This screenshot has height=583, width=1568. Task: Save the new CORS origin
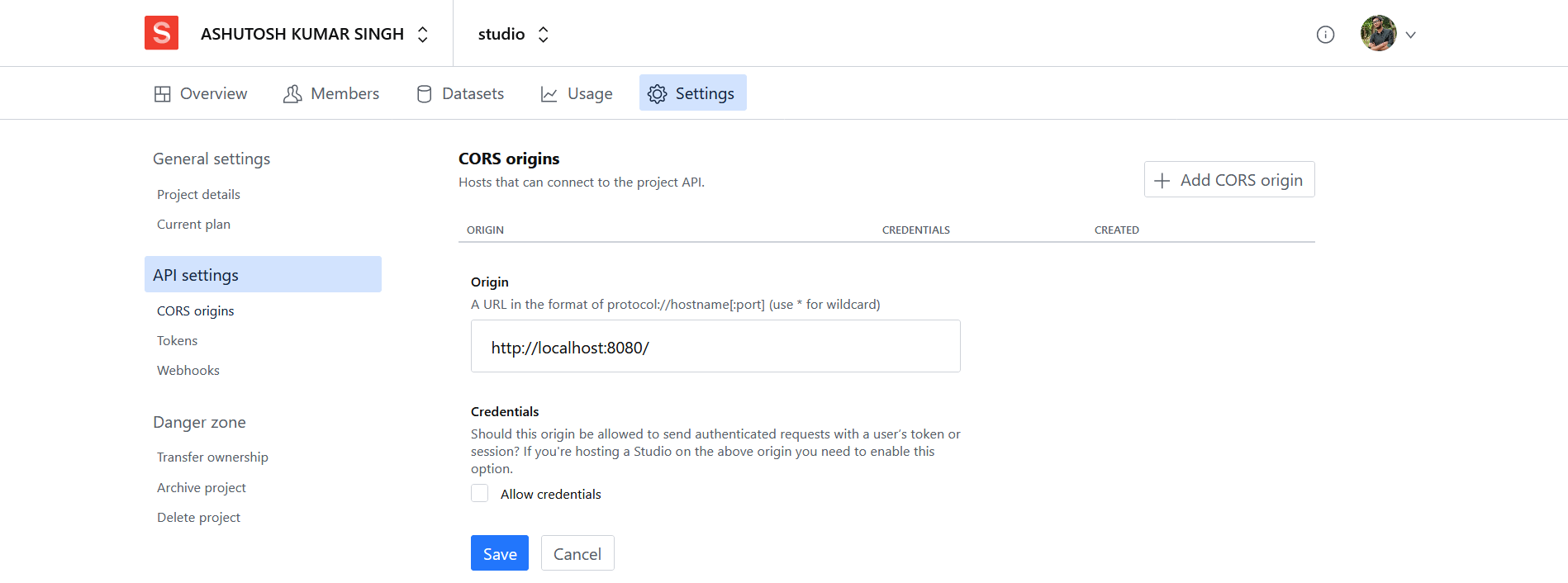pos(499,552)
